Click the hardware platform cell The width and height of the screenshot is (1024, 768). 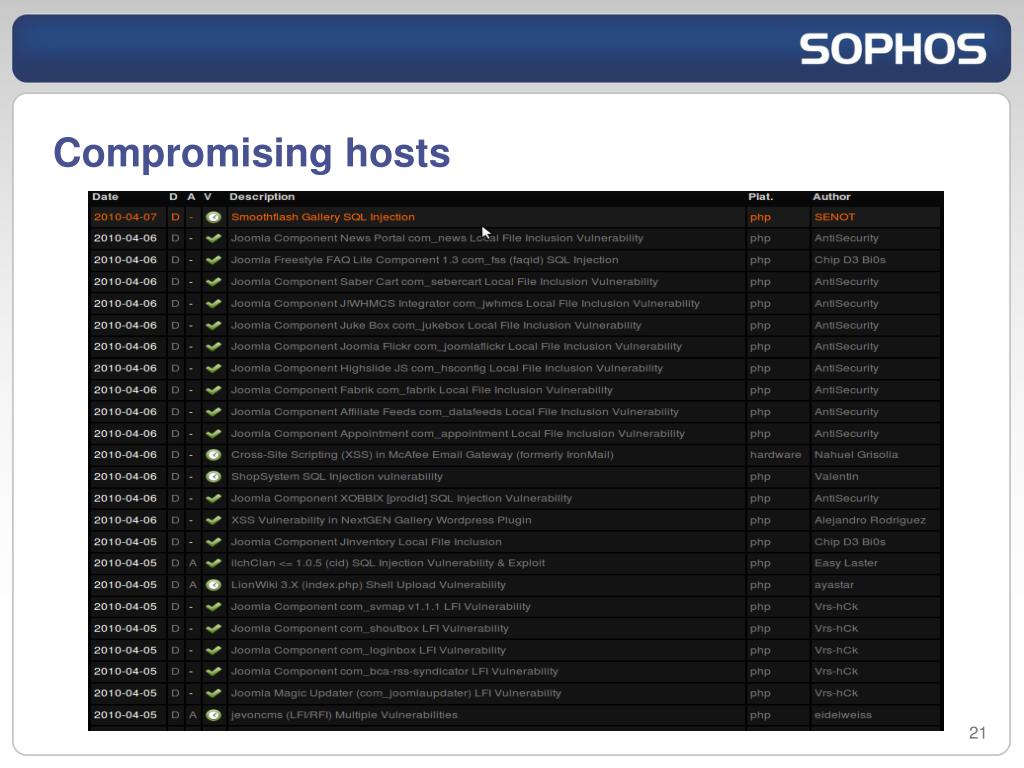click(775, 455)
